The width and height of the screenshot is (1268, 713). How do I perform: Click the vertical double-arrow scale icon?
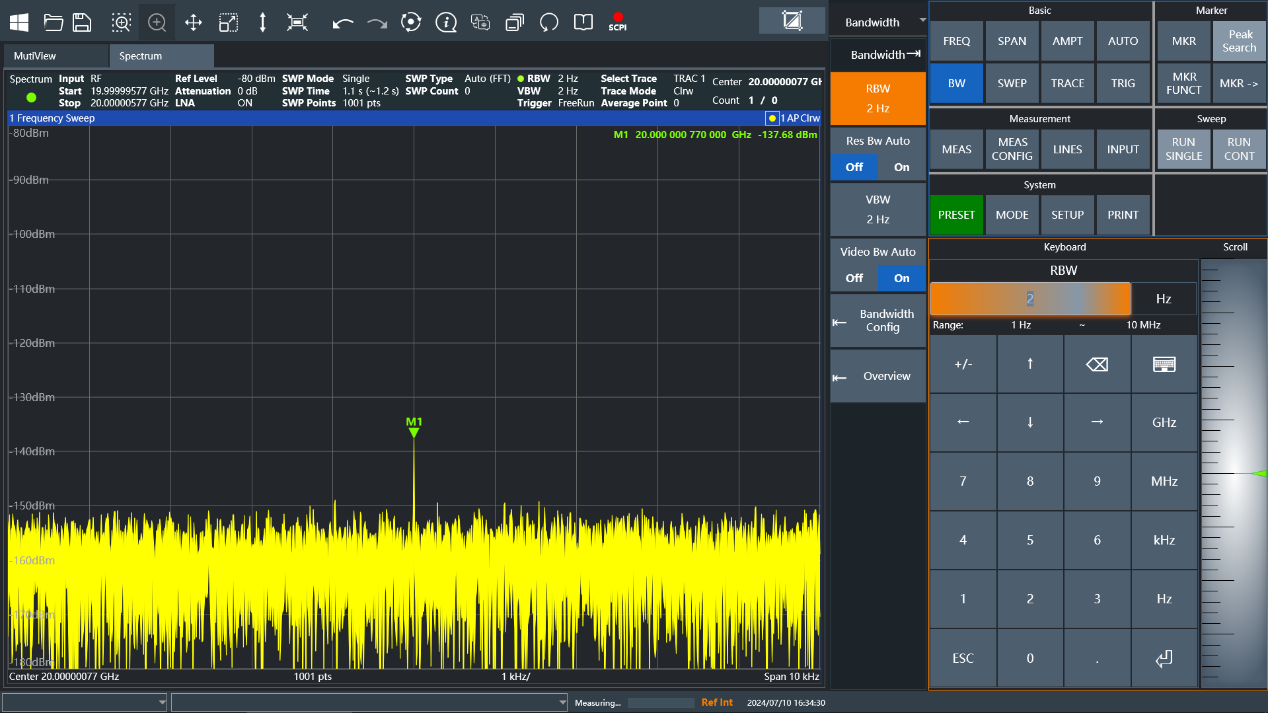point(262,22)
